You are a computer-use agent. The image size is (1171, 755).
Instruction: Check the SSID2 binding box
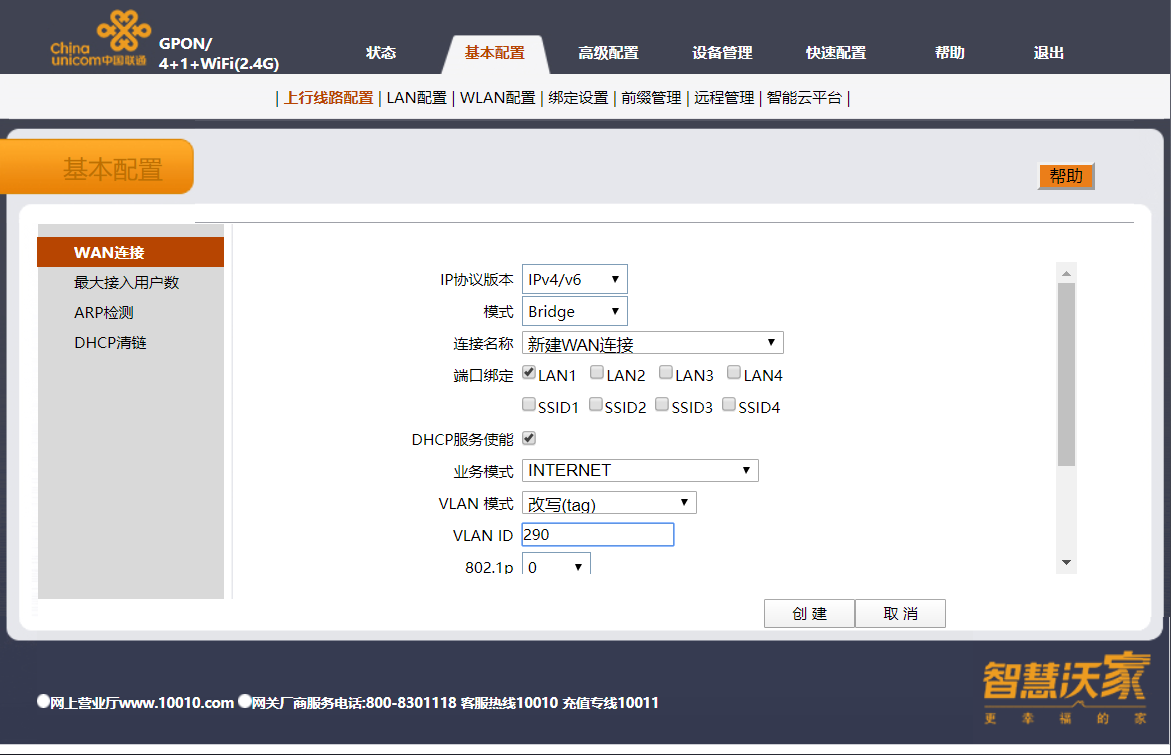coord(595,404)
